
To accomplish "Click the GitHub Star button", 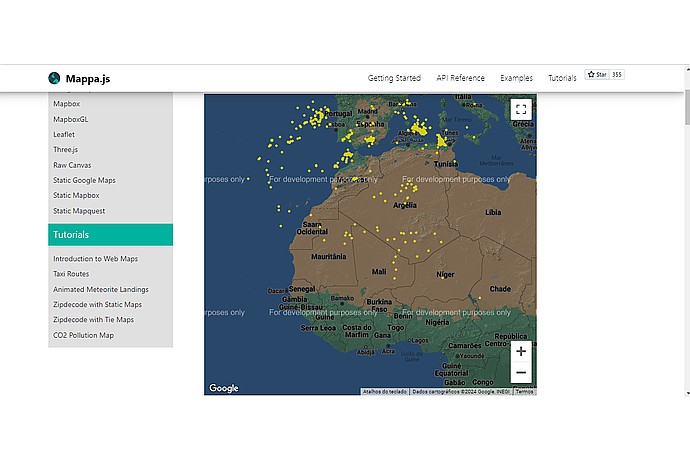I will [597, 74].
